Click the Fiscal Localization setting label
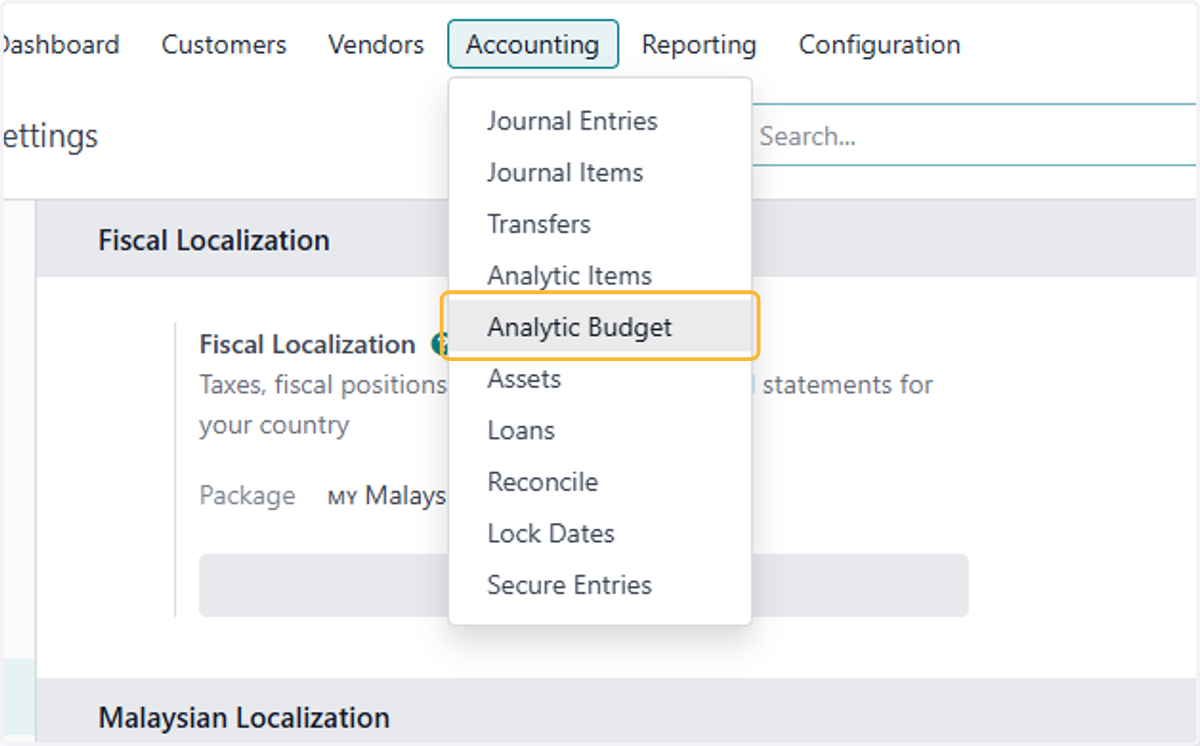The height and width of the screenshot is (746, 1200). point(307,345)
